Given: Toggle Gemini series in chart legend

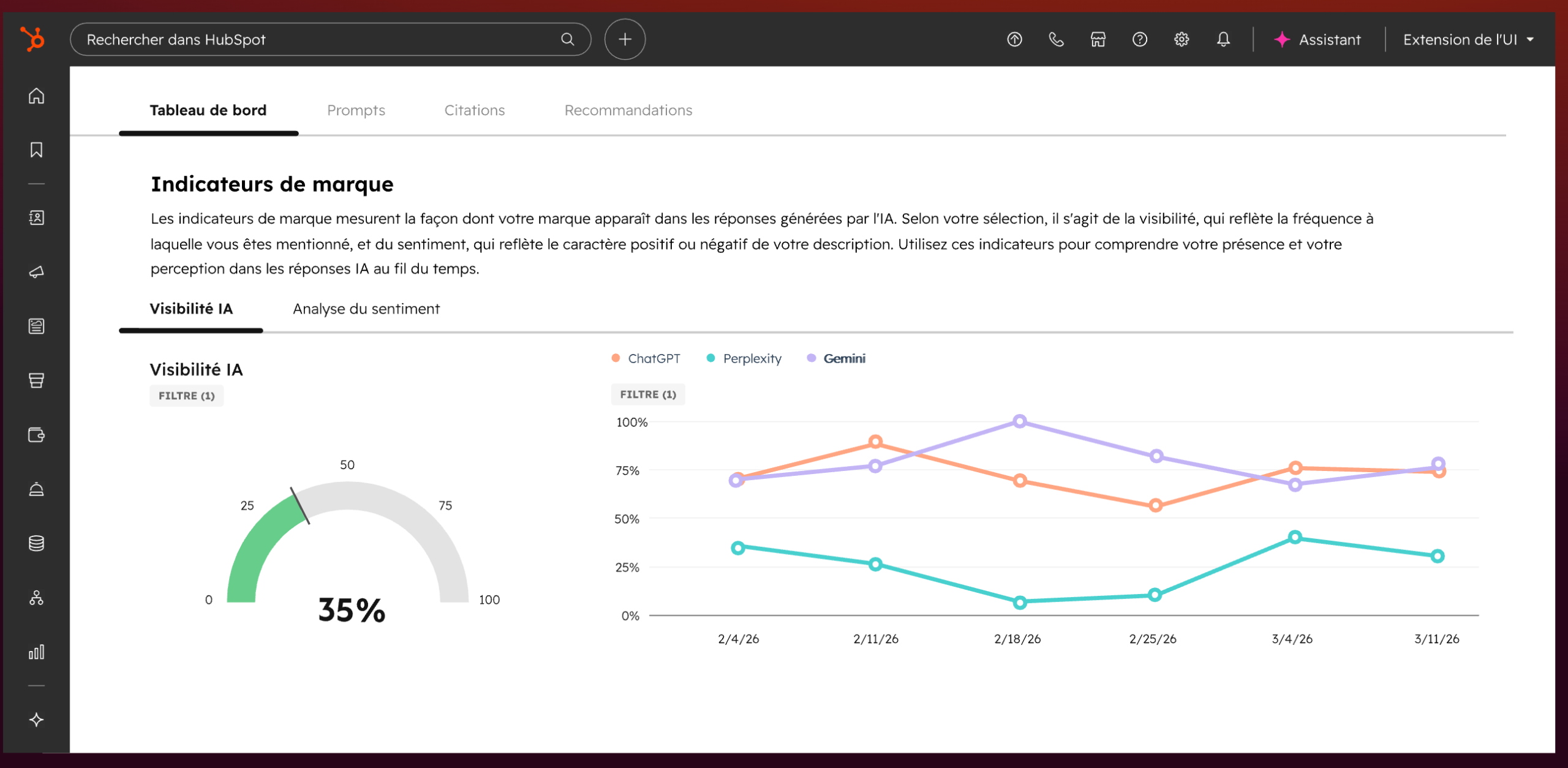Looking at the screenshot, I should pos(836,358).
